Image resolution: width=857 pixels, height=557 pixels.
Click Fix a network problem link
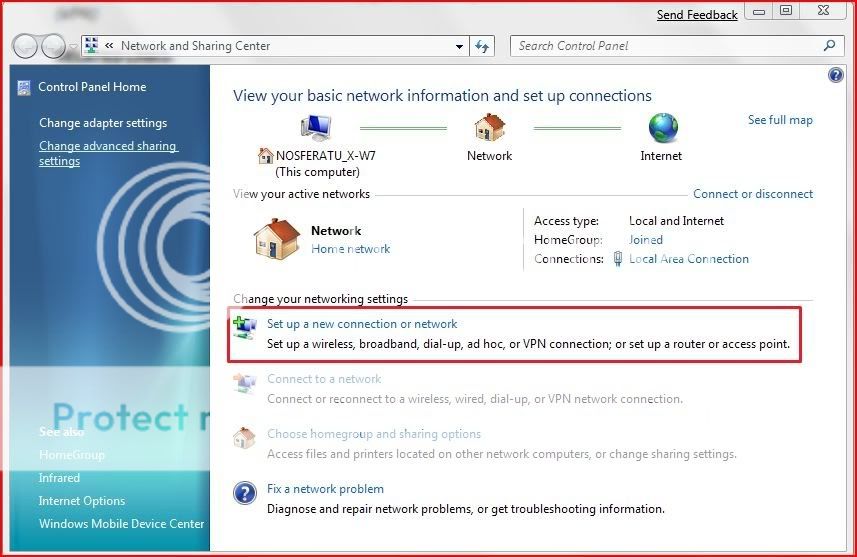coord(325,489)
